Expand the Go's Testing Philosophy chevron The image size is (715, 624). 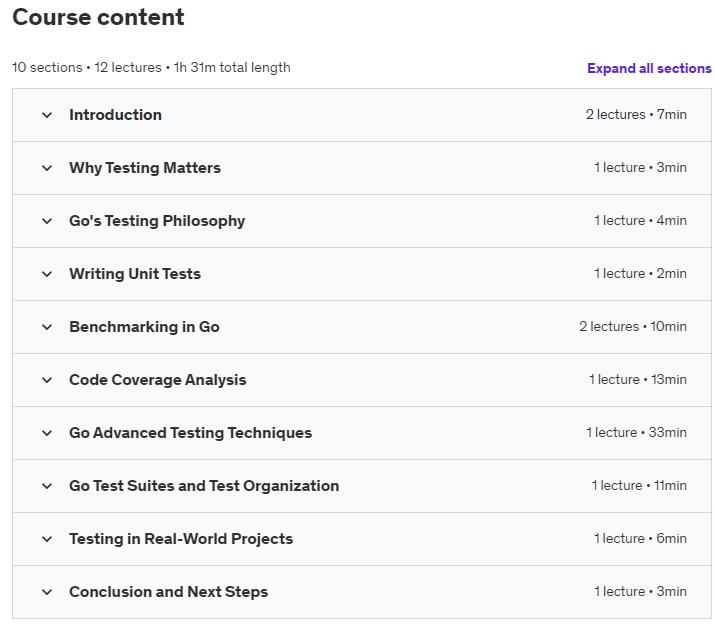(47, 221)
